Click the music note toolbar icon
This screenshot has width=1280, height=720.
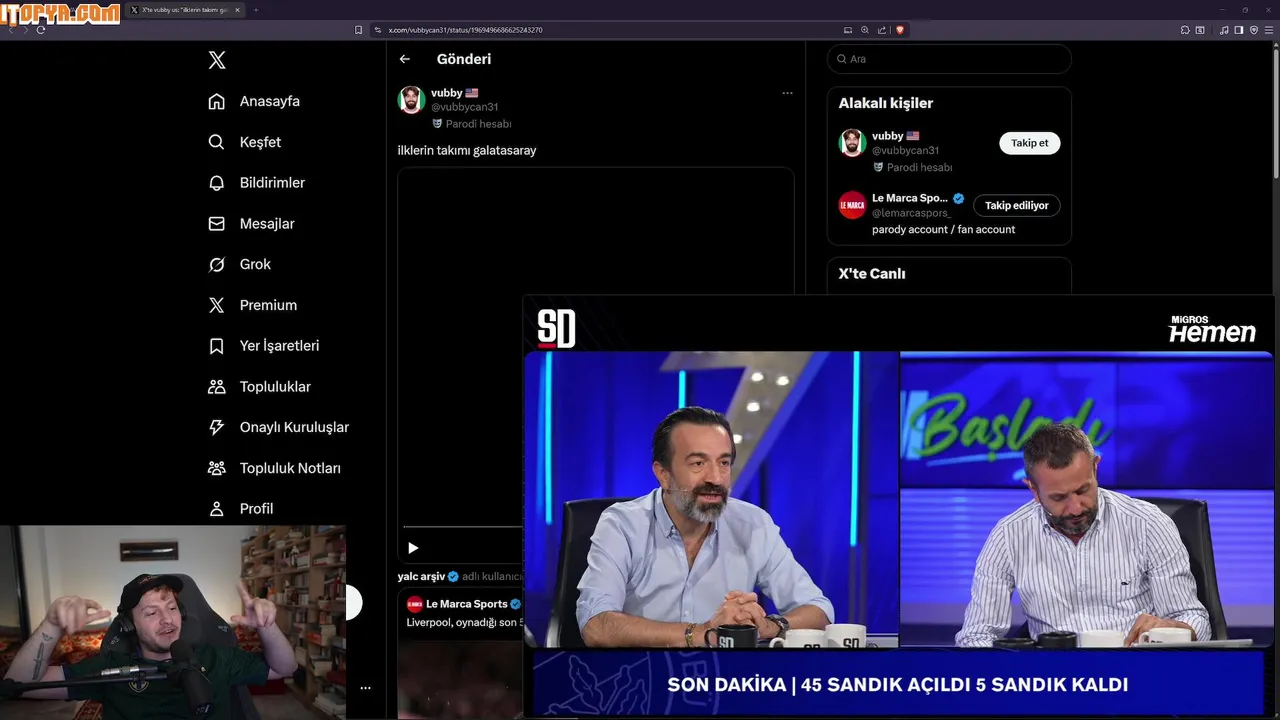point(1225,30)
